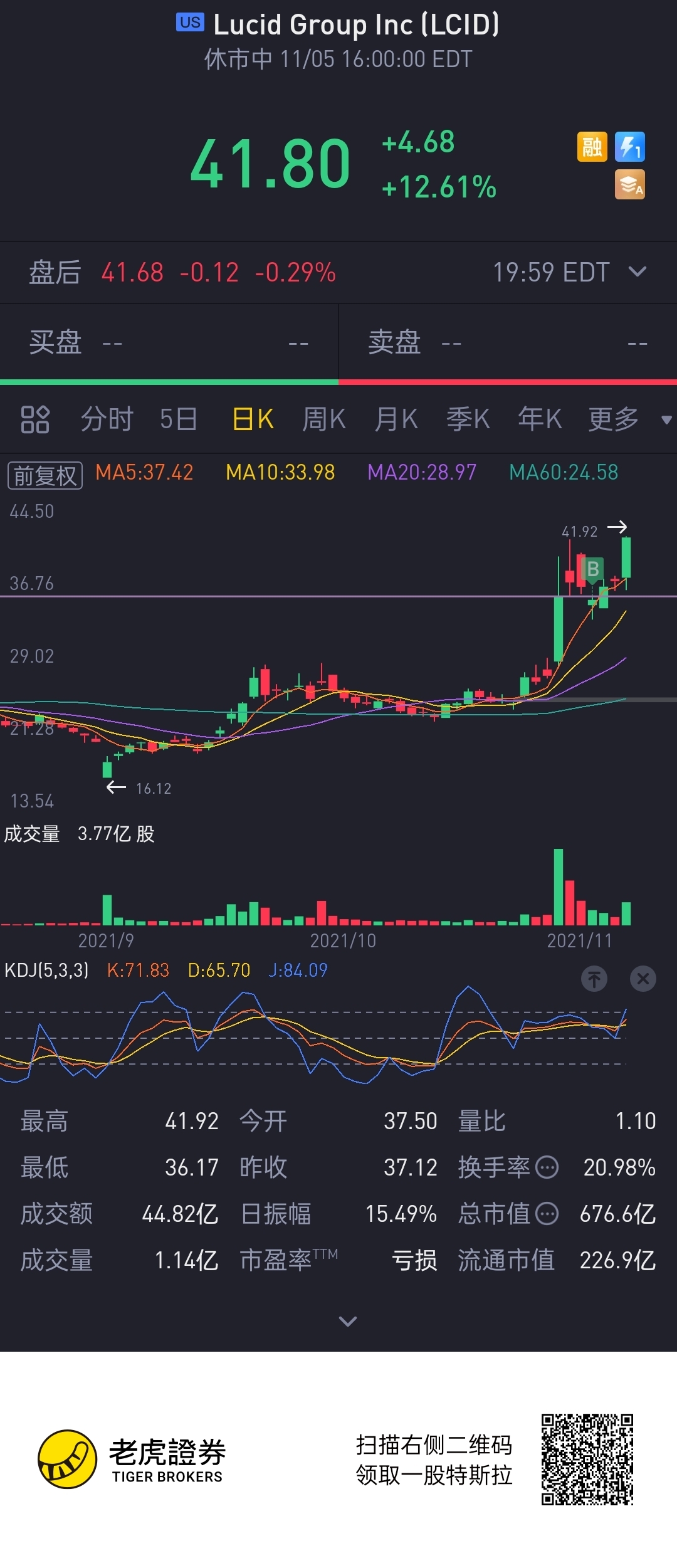Open the chart grid layout icon
Viewport: 677px width, 1568px height.
coord(35,419)
